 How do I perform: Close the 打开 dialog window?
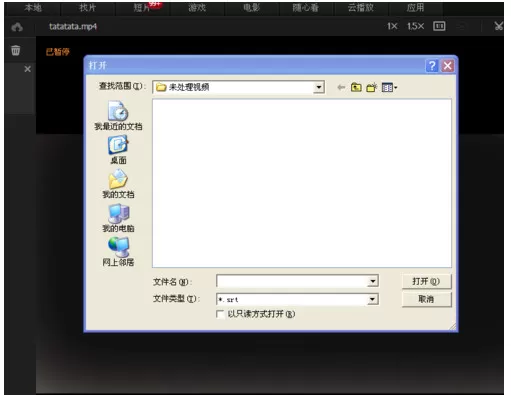(x=448, y=66)
